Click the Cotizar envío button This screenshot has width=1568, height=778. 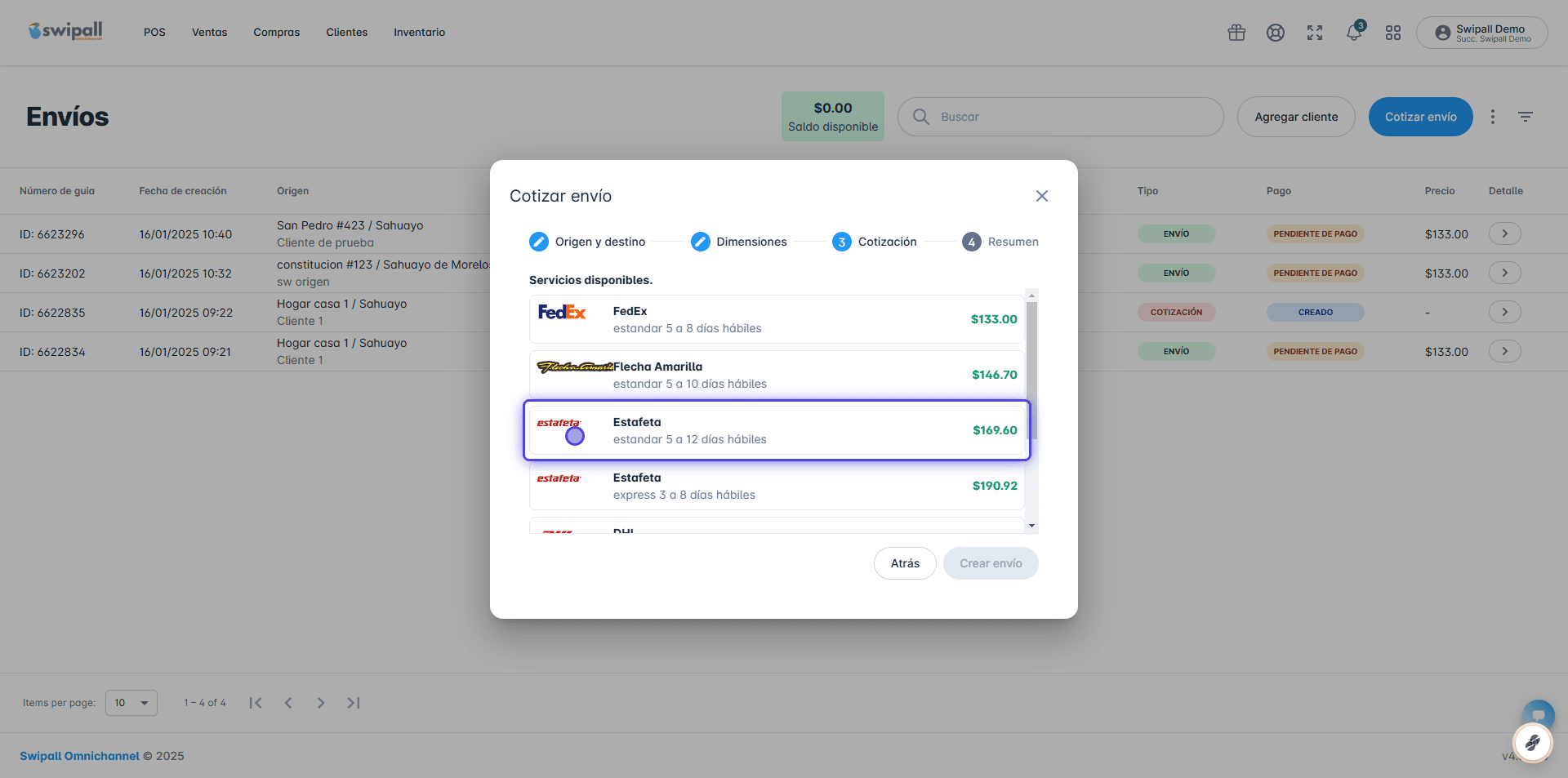click(1421, 117)
